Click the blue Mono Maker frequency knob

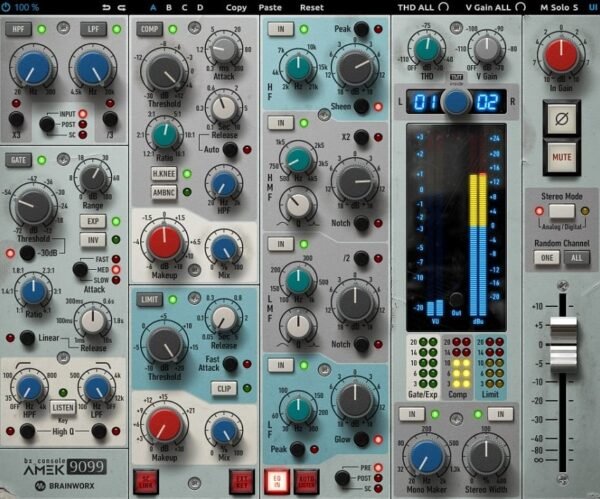[x=427, y=456]
